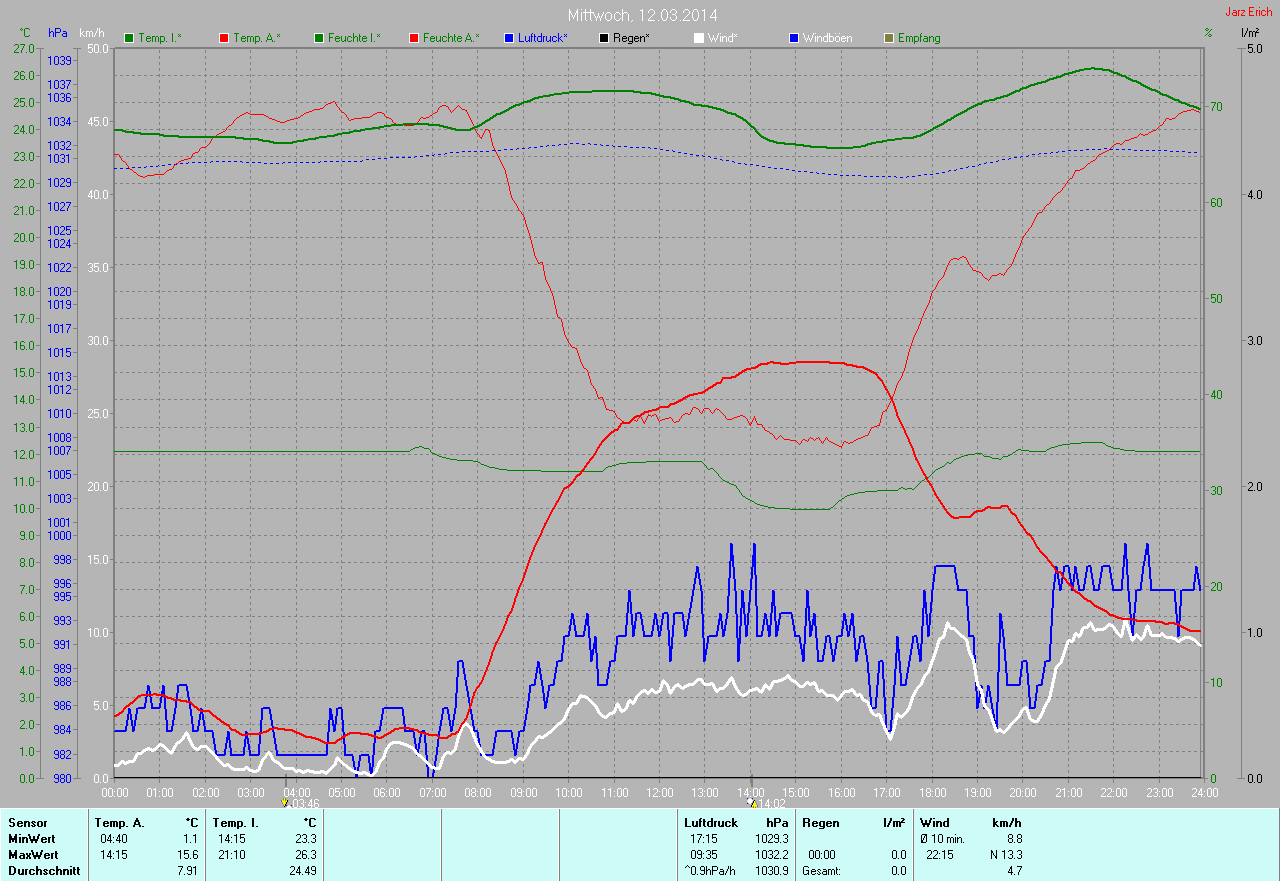Image resolution: width=1280 pixels, height=881 pixels.
Task: Click the "hPa" axis unit label above the chart
Action: point(58,32)
